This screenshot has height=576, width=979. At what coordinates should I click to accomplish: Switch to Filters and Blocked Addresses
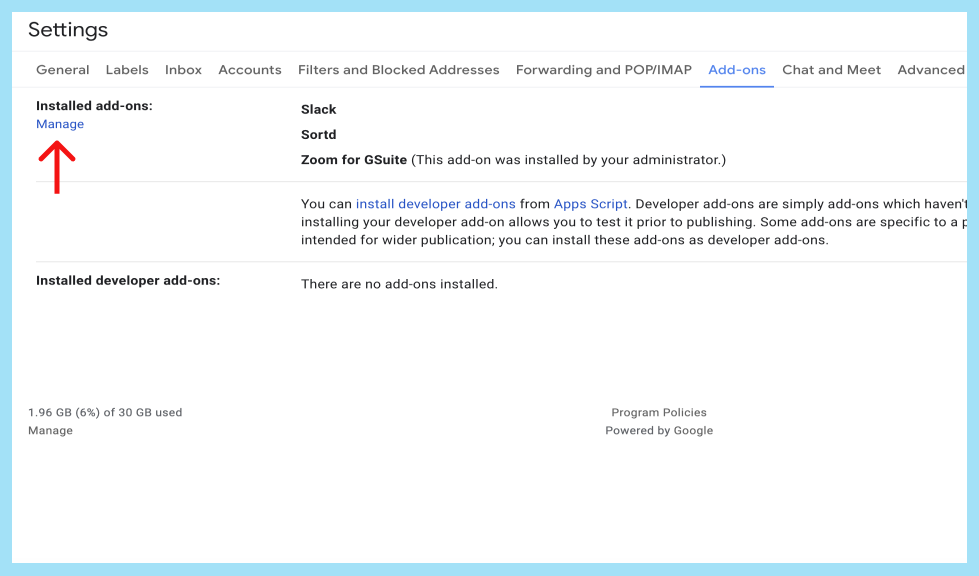tap(398, 70)
